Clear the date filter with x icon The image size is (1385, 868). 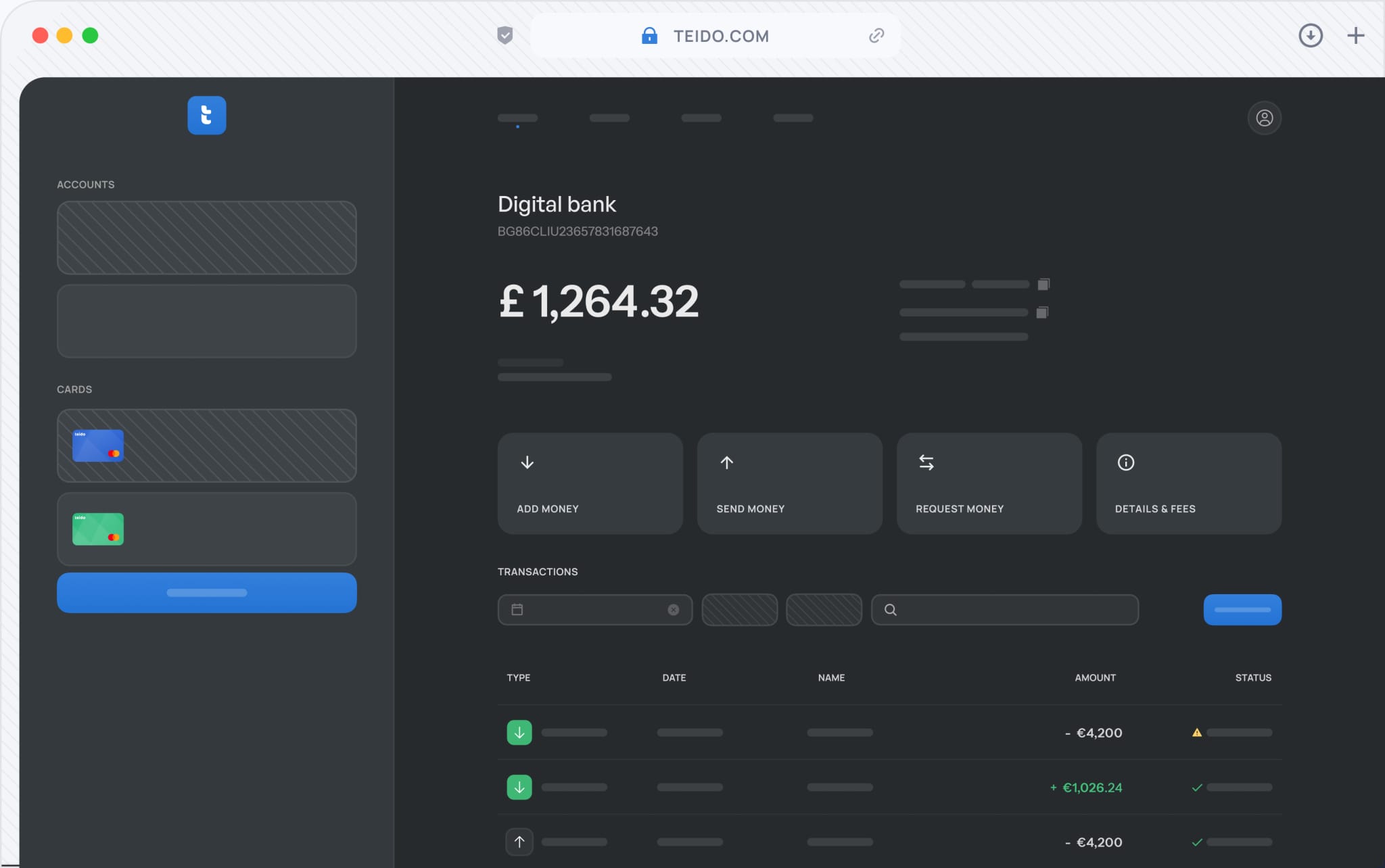coord(674,610)
